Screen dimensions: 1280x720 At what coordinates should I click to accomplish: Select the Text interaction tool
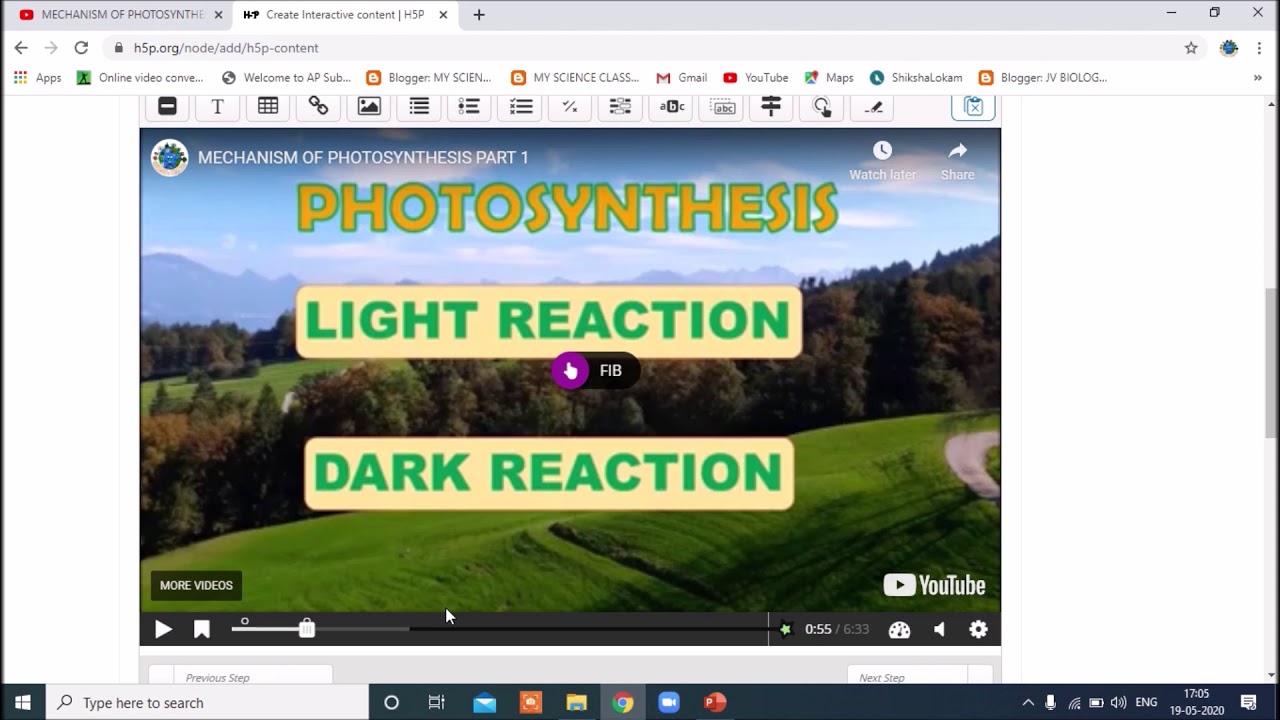coord(217,106)
